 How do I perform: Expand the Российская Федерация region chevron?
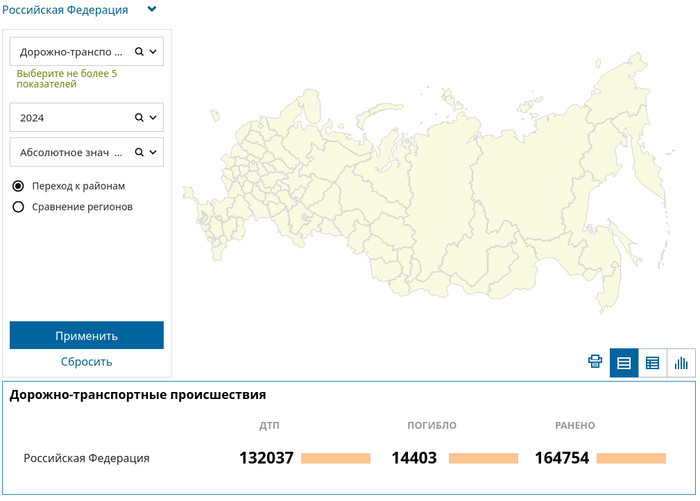coord(152,9)
